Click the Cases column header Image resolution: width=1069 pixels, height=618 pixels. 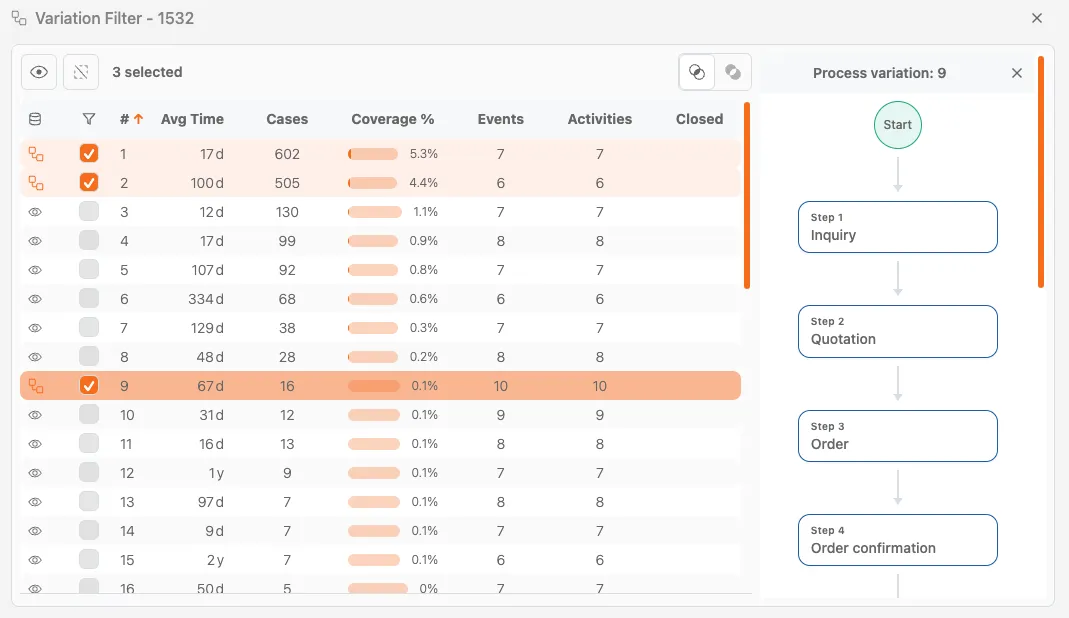(287, 119)
